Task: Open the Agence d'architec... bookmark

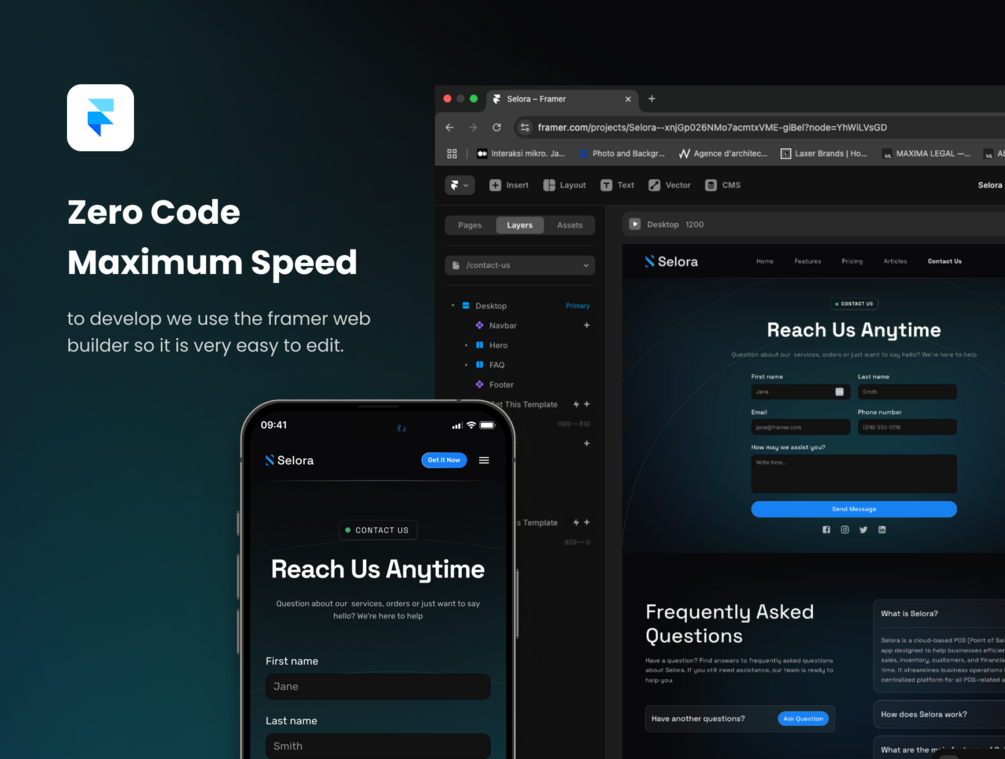Action: coord(724,154)
